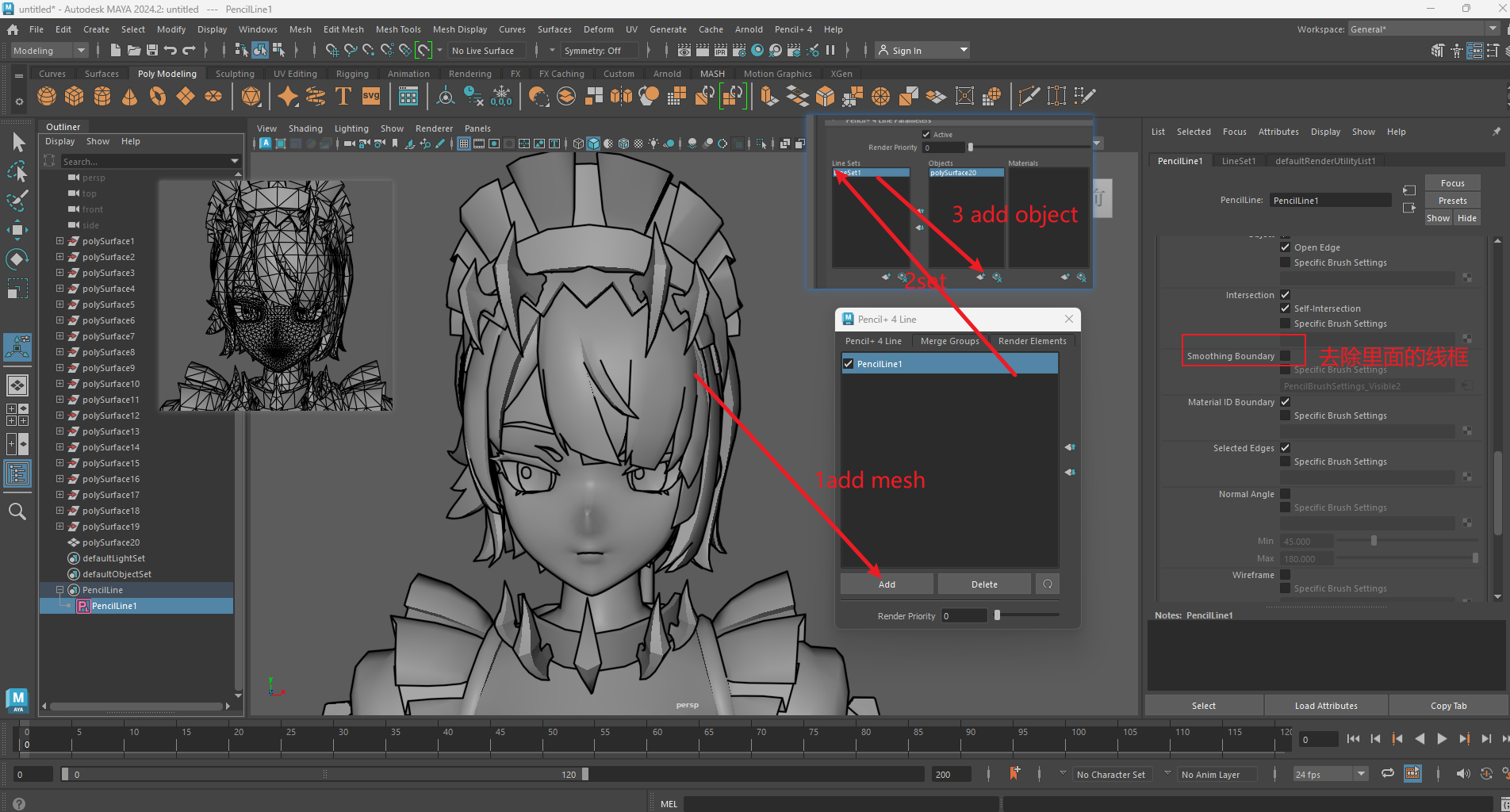
Task: Expand the polySurface1 tree node
Action: [x=59, y=241]
